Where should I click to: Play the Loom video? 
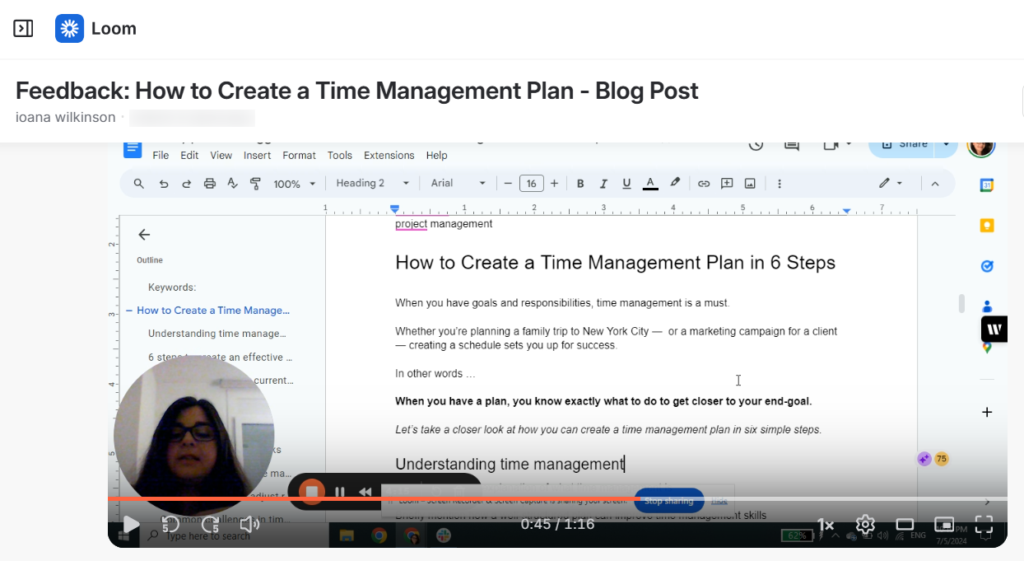coord(131,524)
